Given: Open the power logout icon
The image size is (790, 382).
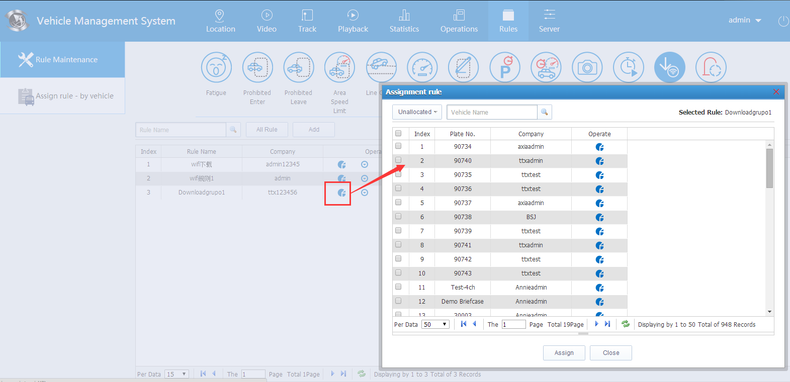Looking at the screenshot, I should click(783, 21).
